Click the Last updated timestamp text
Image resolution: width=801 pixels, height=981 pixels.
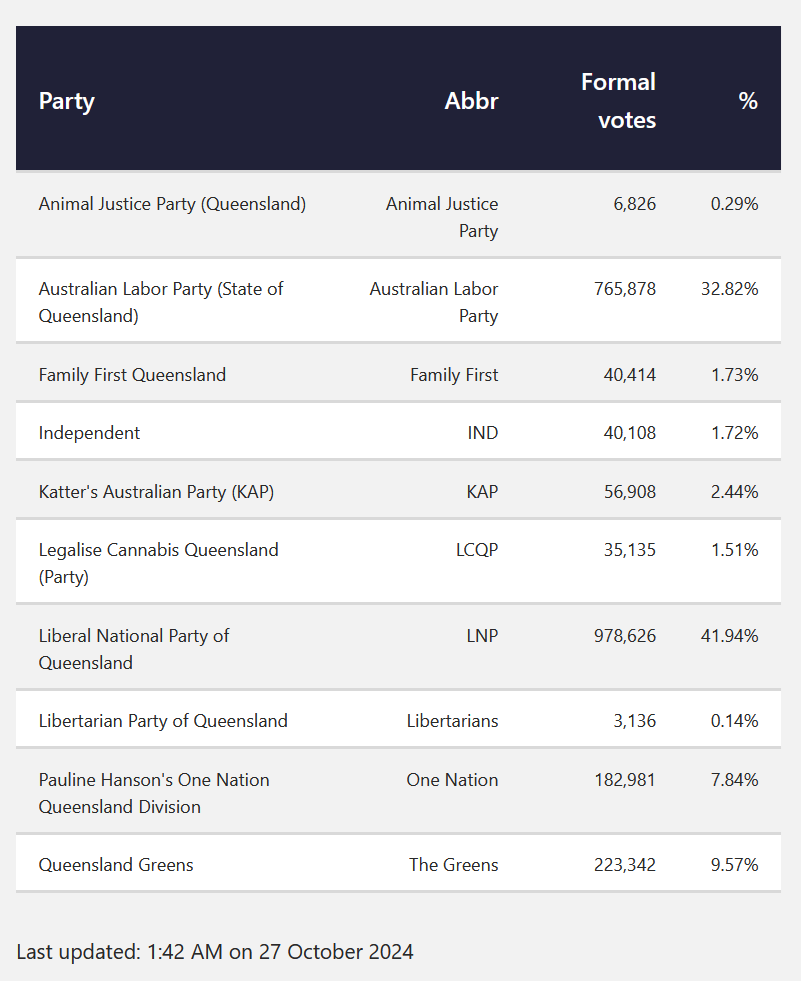215,951
